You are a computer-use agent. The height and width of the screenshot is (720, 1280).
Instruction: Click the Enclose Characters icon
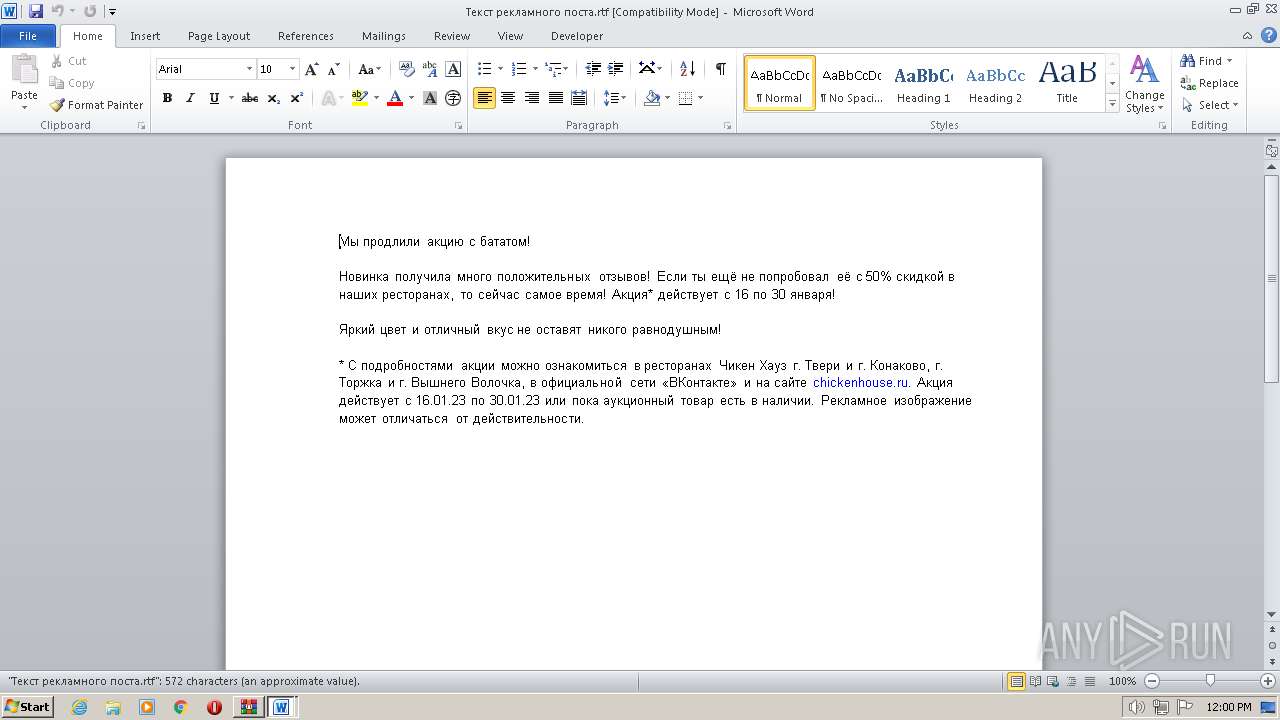pyautogui.click(x=453, y=98)
